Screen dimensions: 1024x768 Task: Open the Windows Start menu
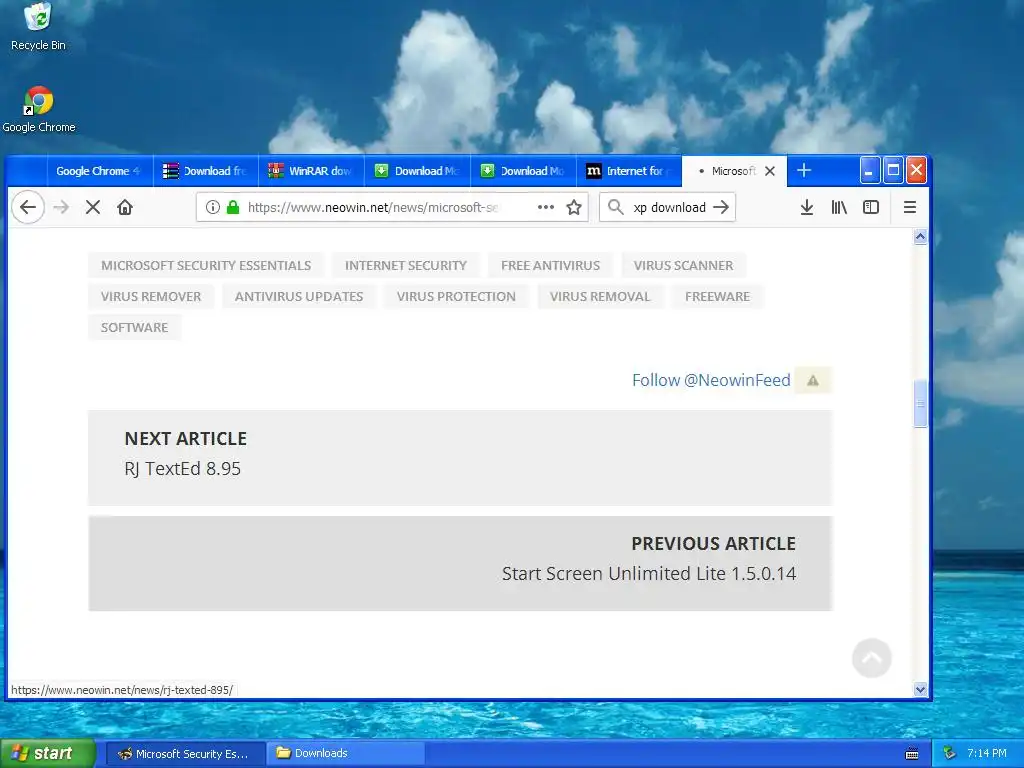pos(48,754)
